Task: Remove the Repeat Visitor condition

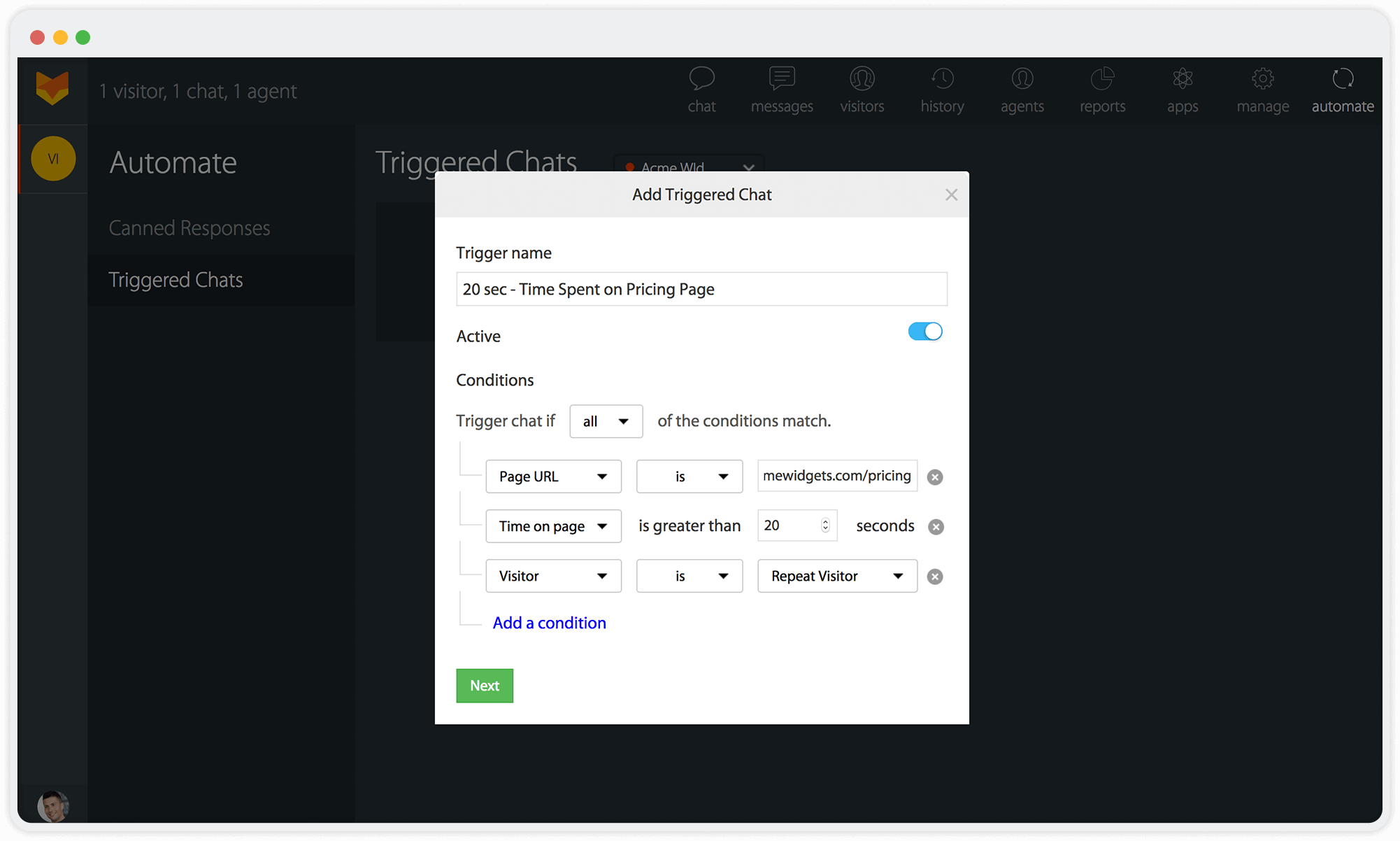Action: 934,576
